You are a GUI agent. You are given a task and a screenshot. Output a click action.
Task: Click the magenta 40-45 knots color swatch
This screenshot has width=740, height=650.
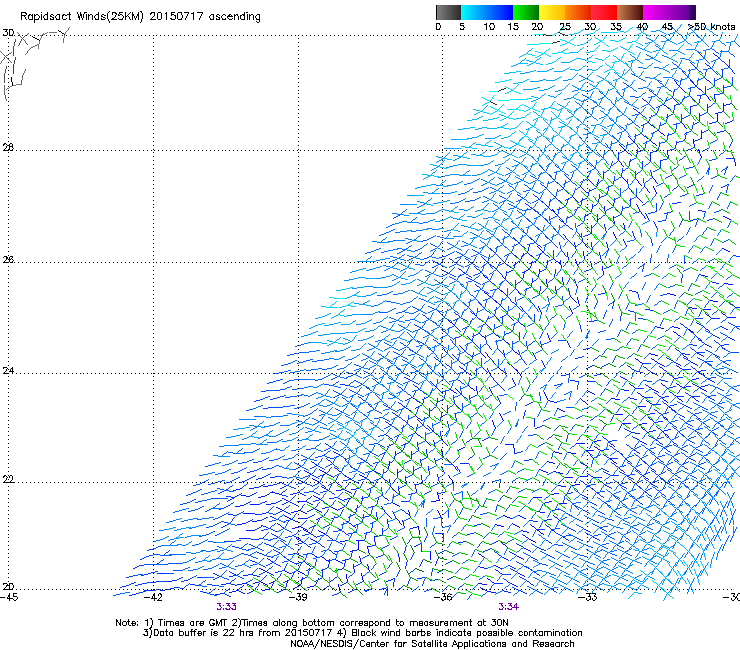point(656,12)
